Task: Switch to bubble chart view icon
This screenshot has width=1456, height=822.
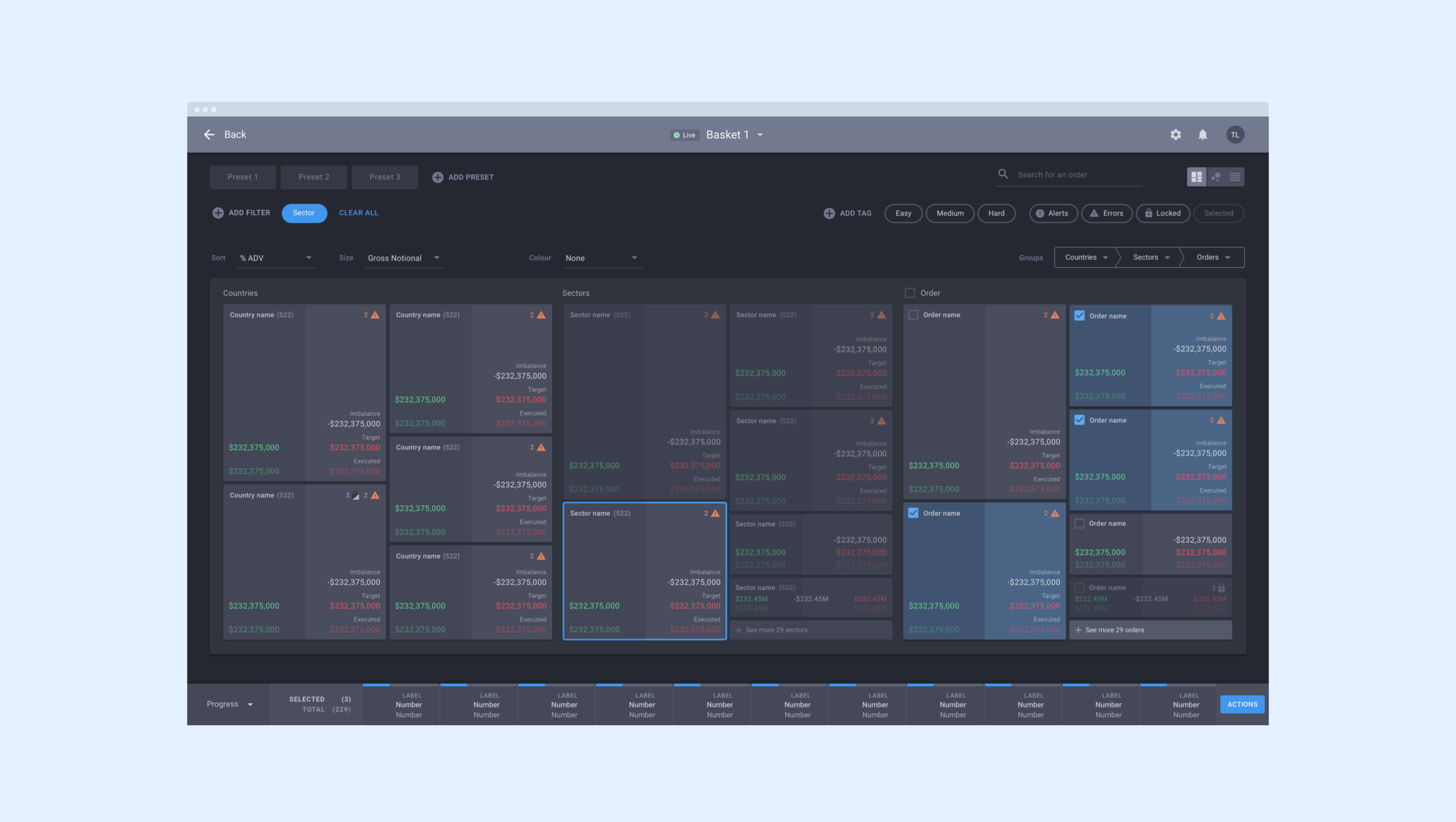Action: point(1215,177)
